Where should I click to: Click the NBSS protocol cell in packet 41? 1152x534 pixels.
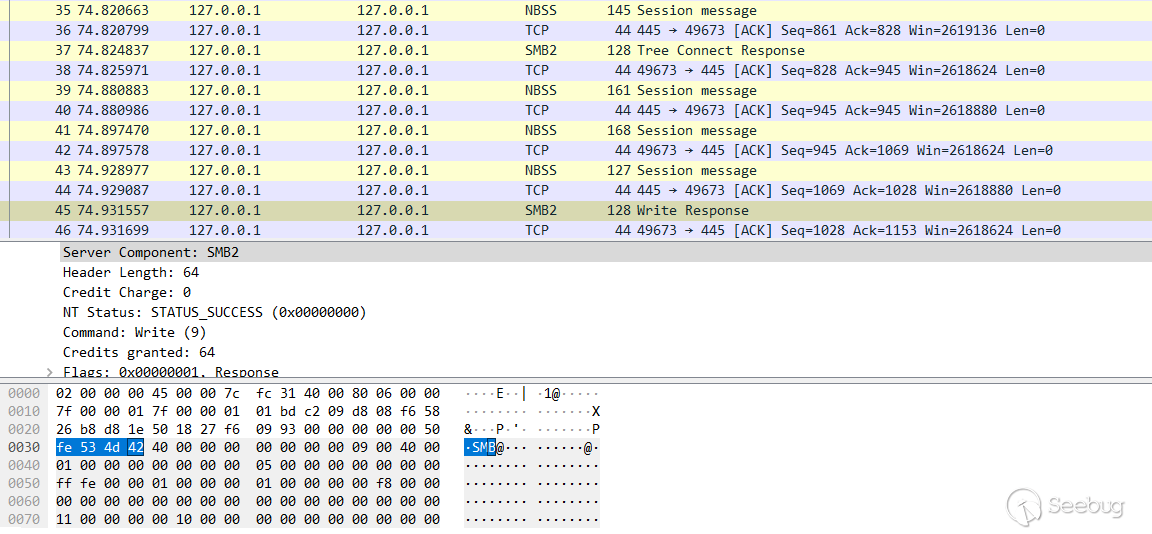[541, 130]
